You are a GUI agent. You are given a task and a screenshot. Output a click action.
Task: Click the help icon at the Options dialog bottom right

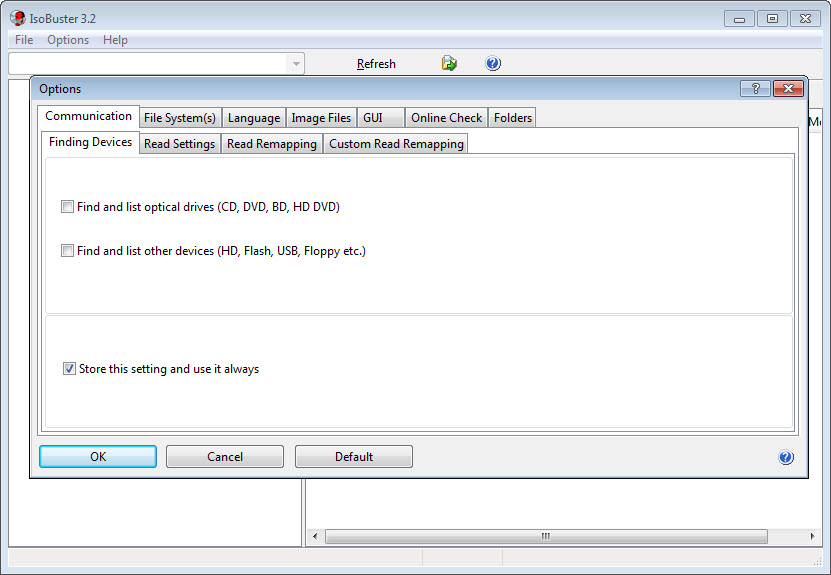pyautogui.click(x=786, y=457)
